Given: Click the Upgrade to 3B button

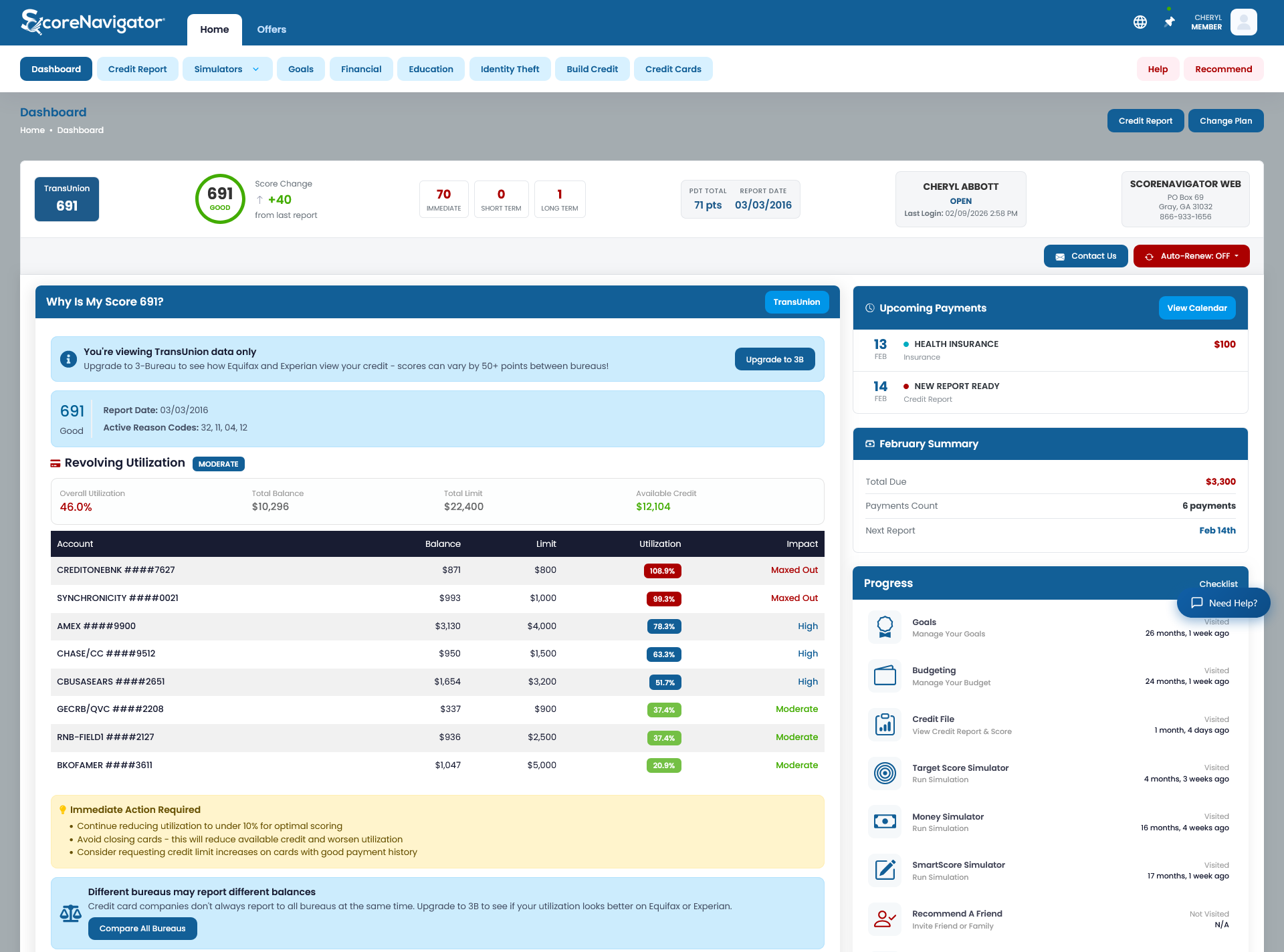Looking at the screenshot, I should (774, 359).
